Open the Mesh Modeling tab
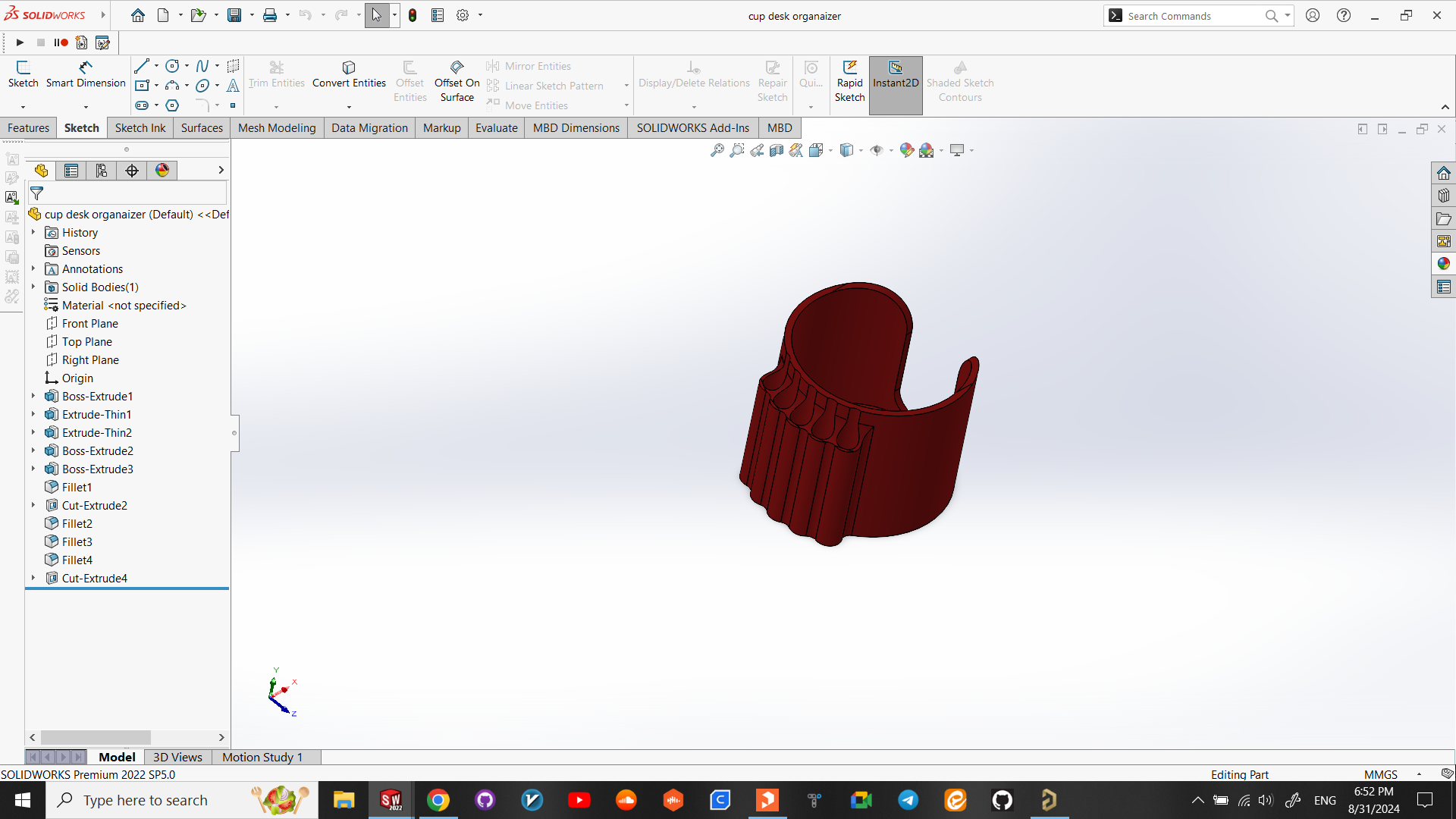The width and height of the screenshot is (1456, 819). point(277,127)
